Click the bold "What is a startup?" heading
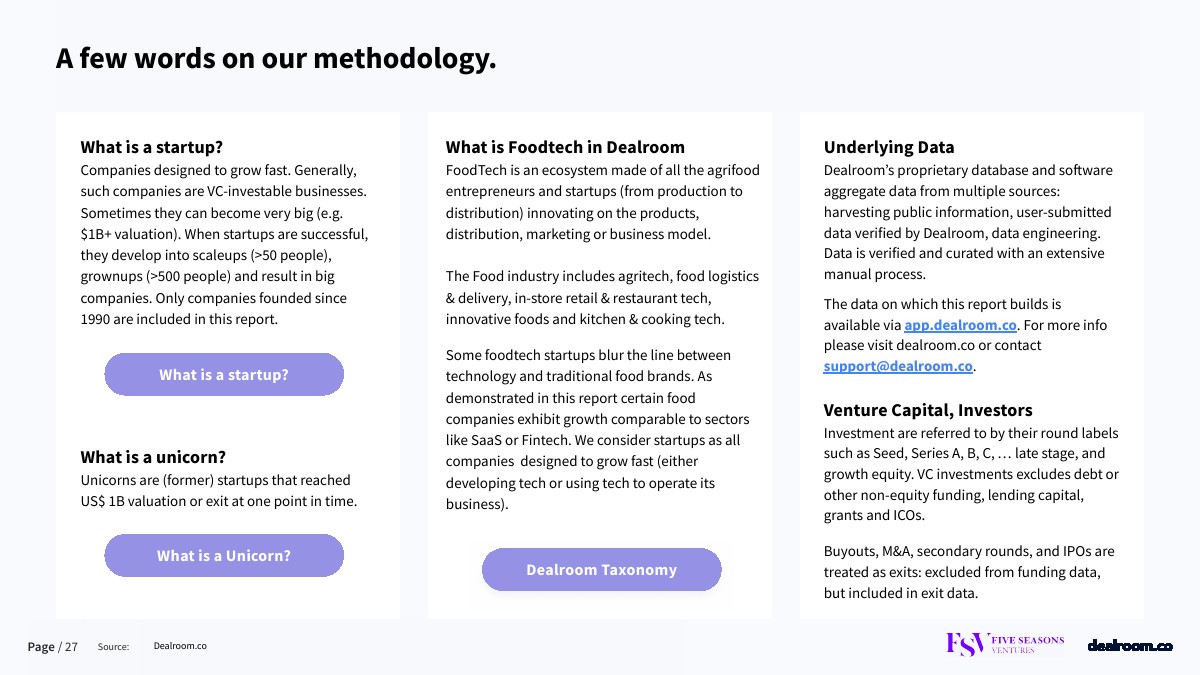 click(152, 147)
